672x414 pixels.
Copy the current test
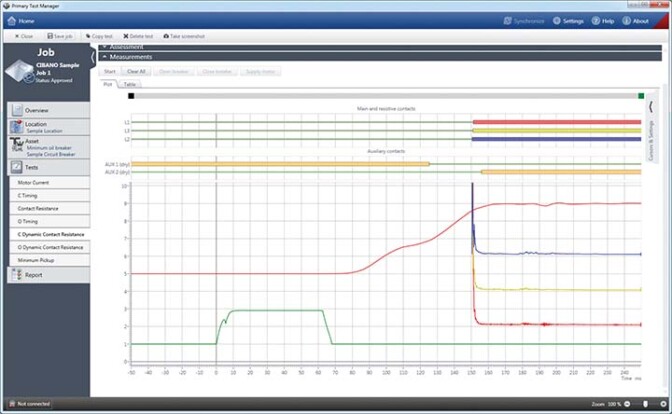click(x=99, y=36)
